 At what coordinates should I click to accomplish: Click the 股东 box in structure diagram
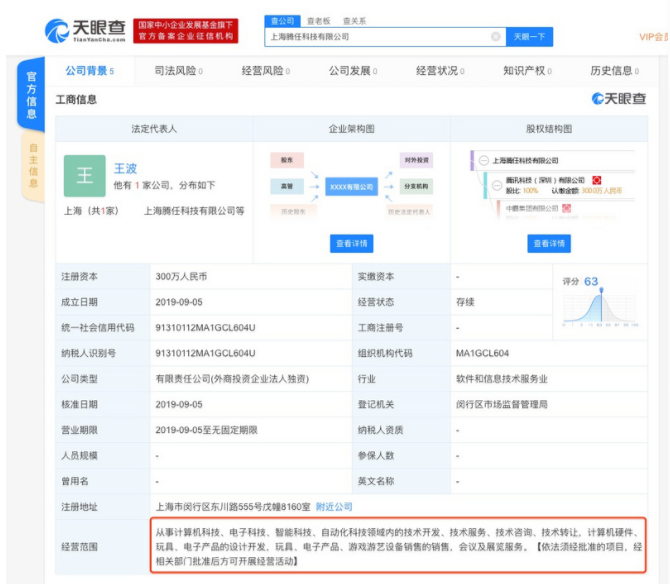(x=287, y=160)
